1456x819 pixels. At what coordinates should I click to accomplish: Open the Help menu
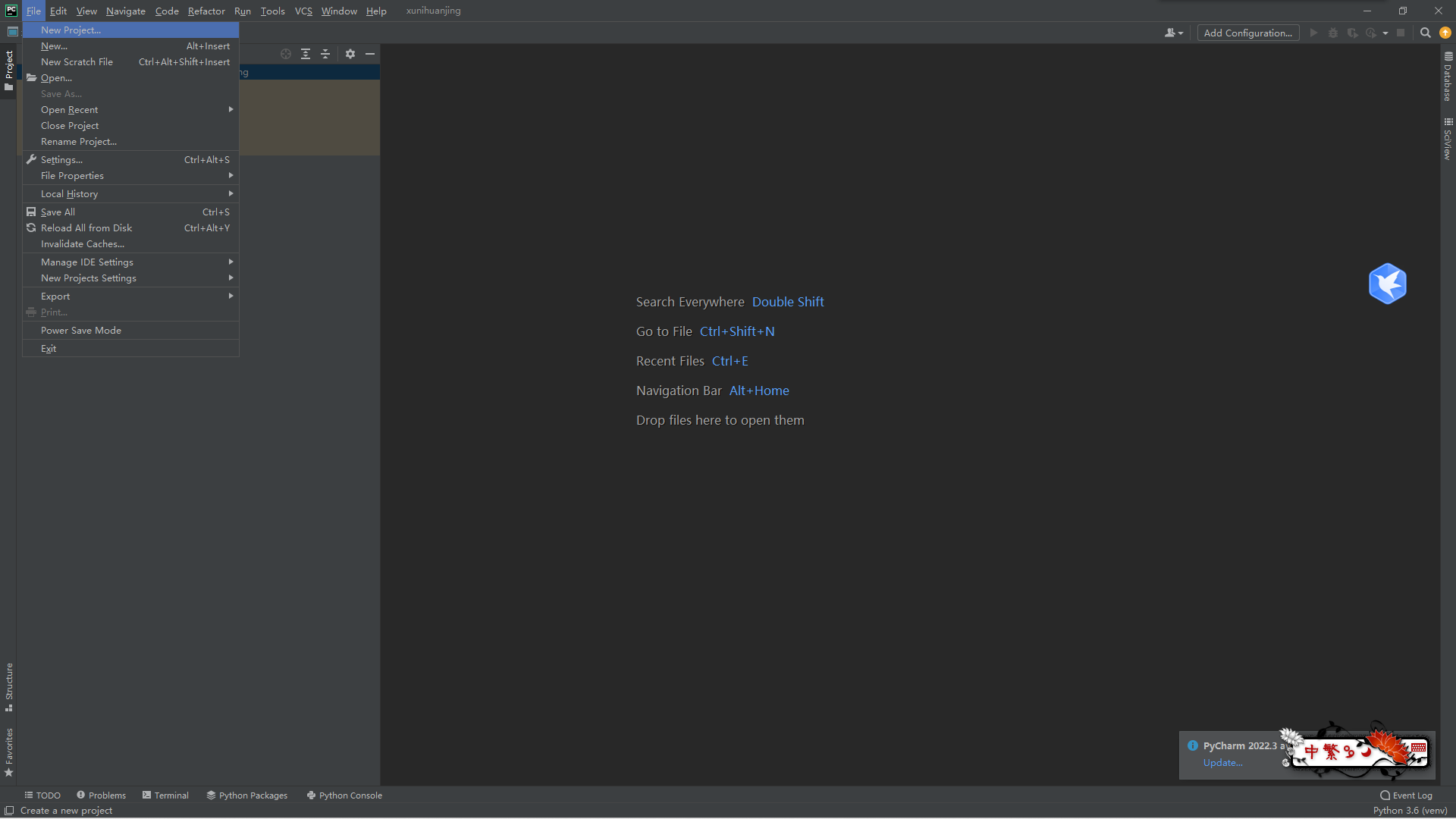pyautogui.click(x=376, y=11)
